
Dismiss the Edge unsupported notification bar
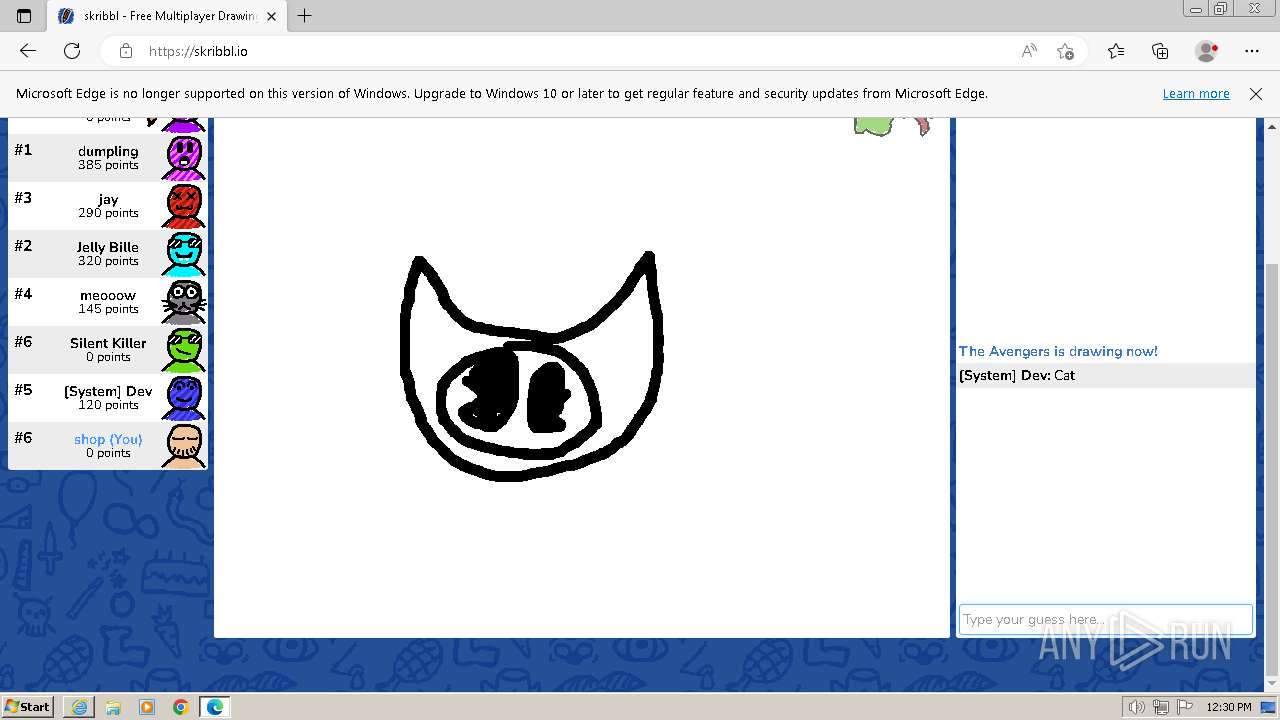pyautogui.click(x=1256, y=93)
